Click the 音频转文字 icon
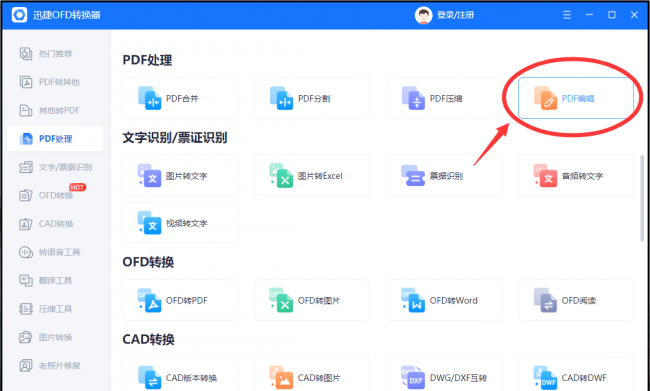Image resolution: width=650 pixels, height=391 pixels. pyautogui.click(x=545, y=175)
